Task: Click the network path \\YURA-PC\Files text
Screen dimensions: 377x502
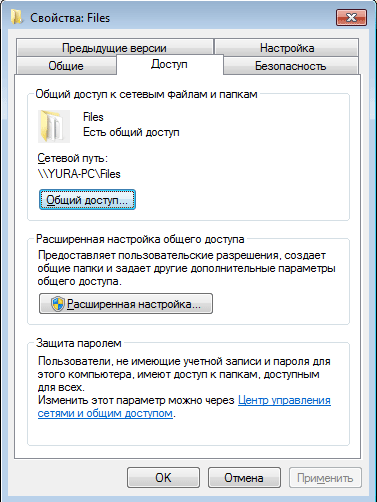Action: (79, 174)
